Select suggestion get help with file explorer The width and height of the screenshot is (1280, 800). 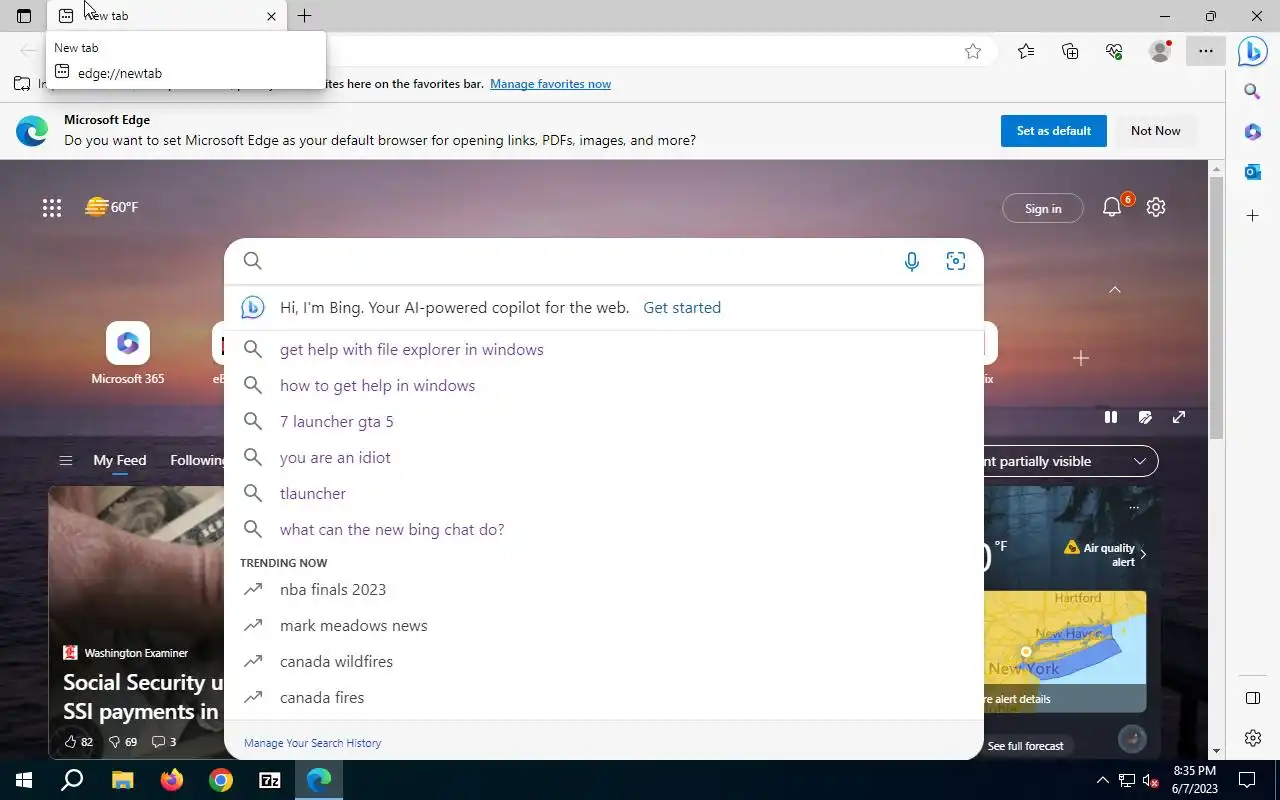tap(604, 350)
